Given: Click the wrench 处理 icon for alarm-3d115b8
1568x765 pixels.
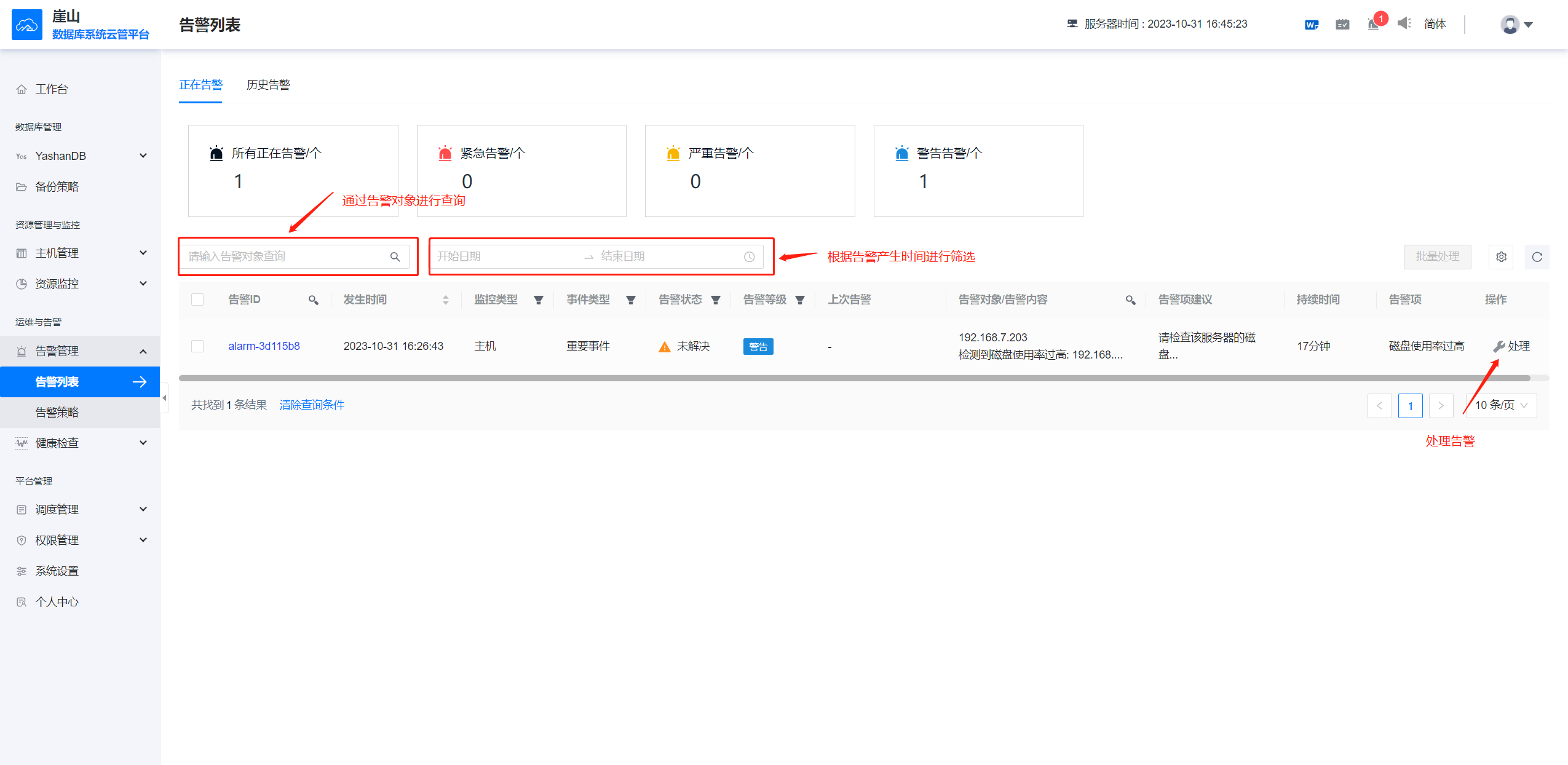Looking at the screenshot, I should [1499, 346].
